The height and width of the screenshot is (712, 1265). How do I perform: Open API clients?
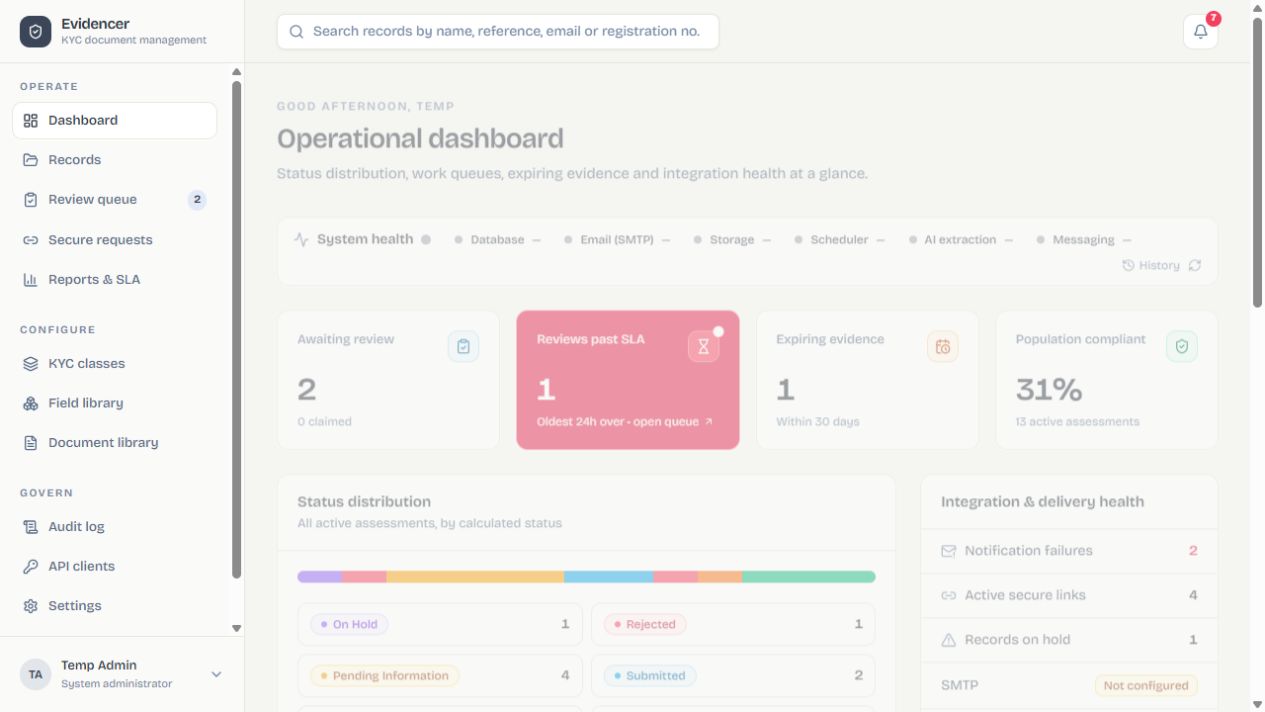point(115,566)
